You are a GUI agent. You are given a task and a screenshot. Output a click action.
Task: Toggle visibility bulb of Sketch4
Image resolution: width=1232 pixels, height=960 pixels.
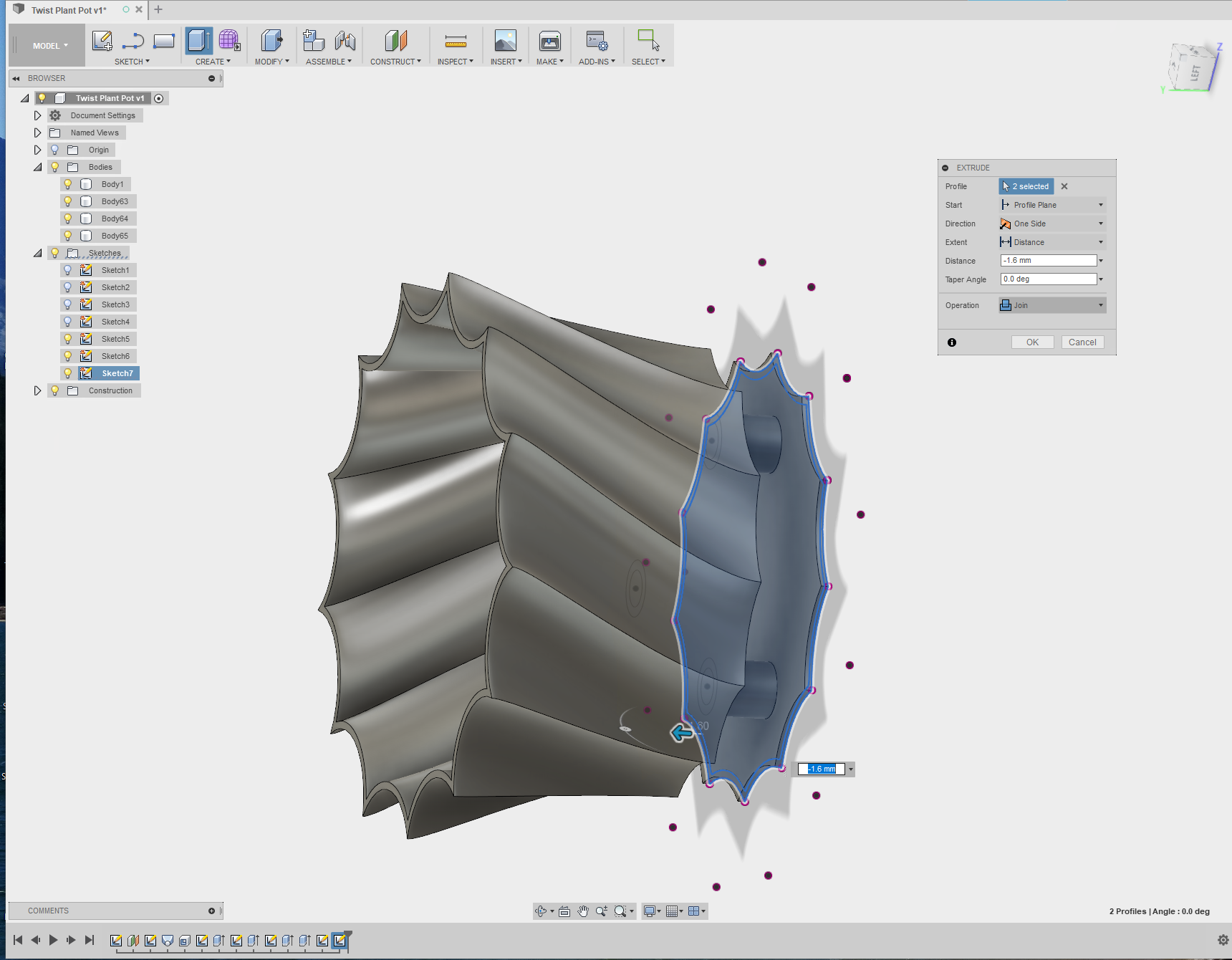[x=68, y=322]
